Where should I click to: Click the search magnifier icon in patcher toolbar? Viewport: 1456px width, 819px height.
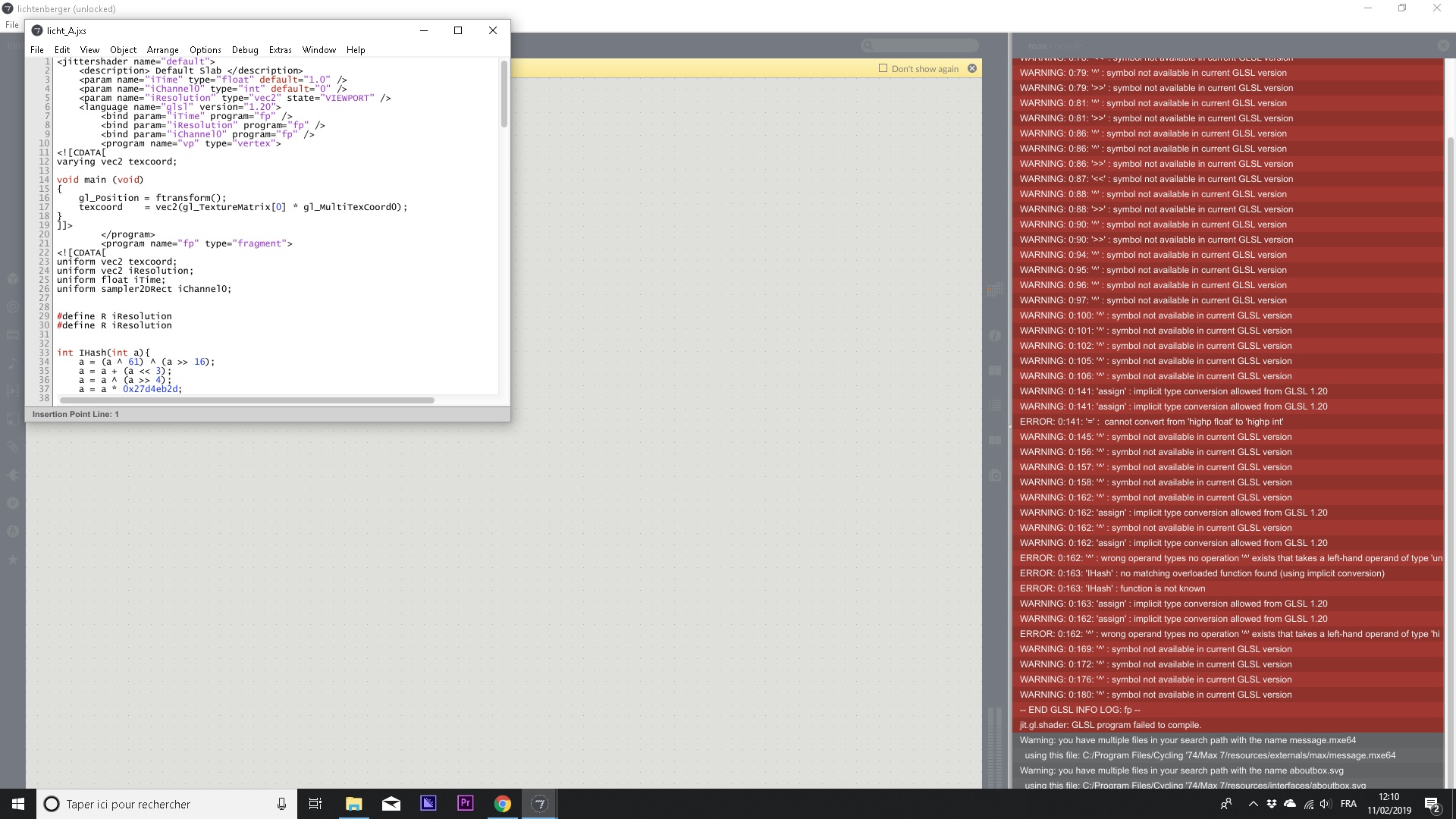point(868,45)
